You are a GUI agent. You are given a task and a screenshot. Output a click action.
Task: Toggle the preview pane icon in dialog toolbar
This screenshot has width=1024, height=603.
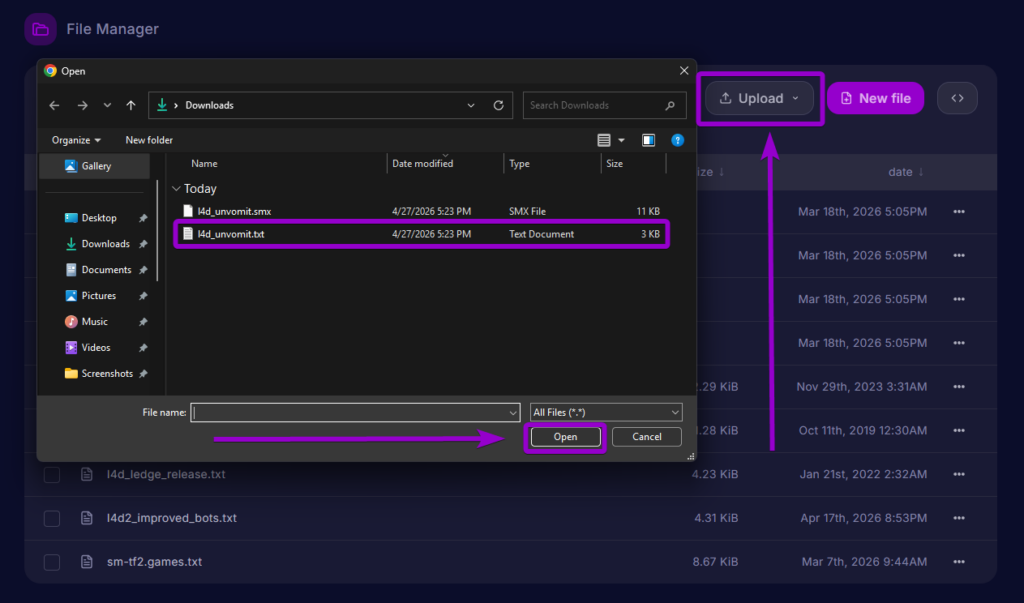648,140
